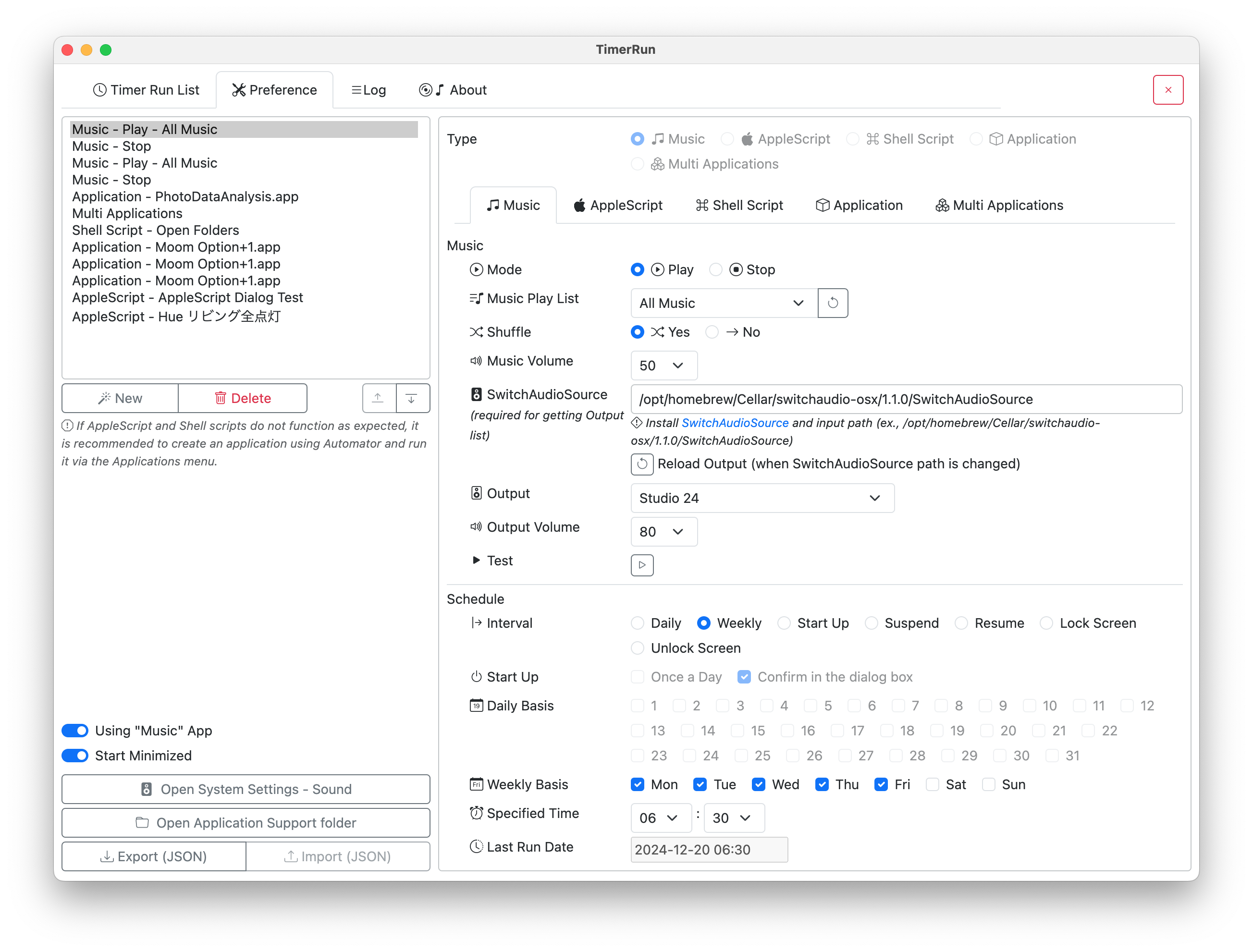Click the SwitchAudioSource path input field
1253x952 pixels.
(x=906, y=399)
